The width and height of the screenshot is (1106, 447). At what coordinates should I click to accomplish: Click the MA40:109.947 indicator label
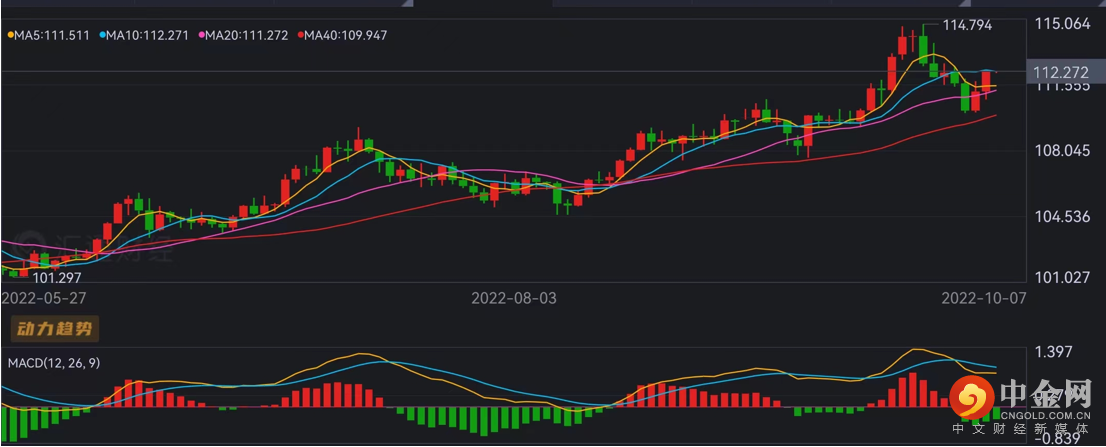343,35
